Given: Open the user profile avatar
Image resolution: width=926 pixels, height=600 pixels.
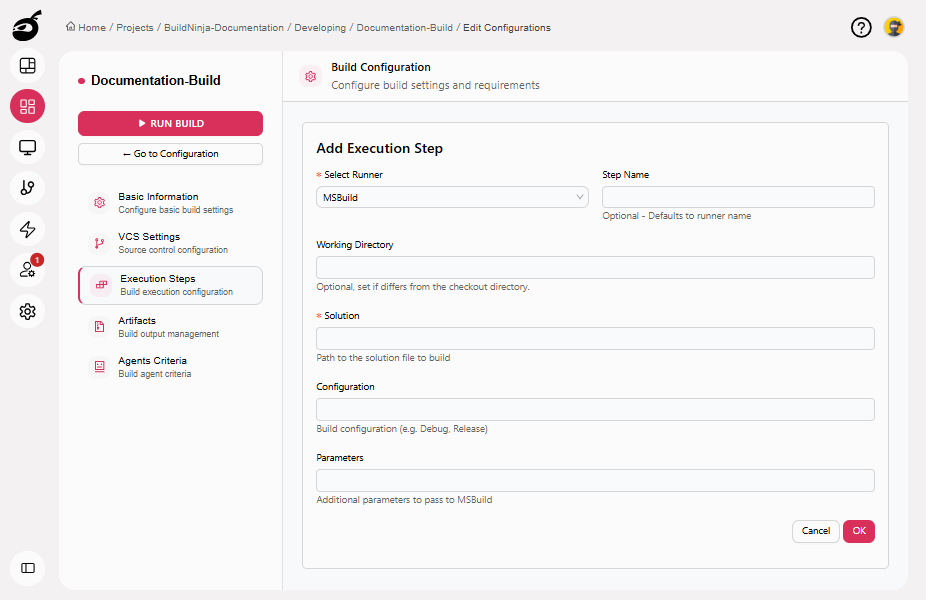Looking at the screenshot, I should coord(893,28).
